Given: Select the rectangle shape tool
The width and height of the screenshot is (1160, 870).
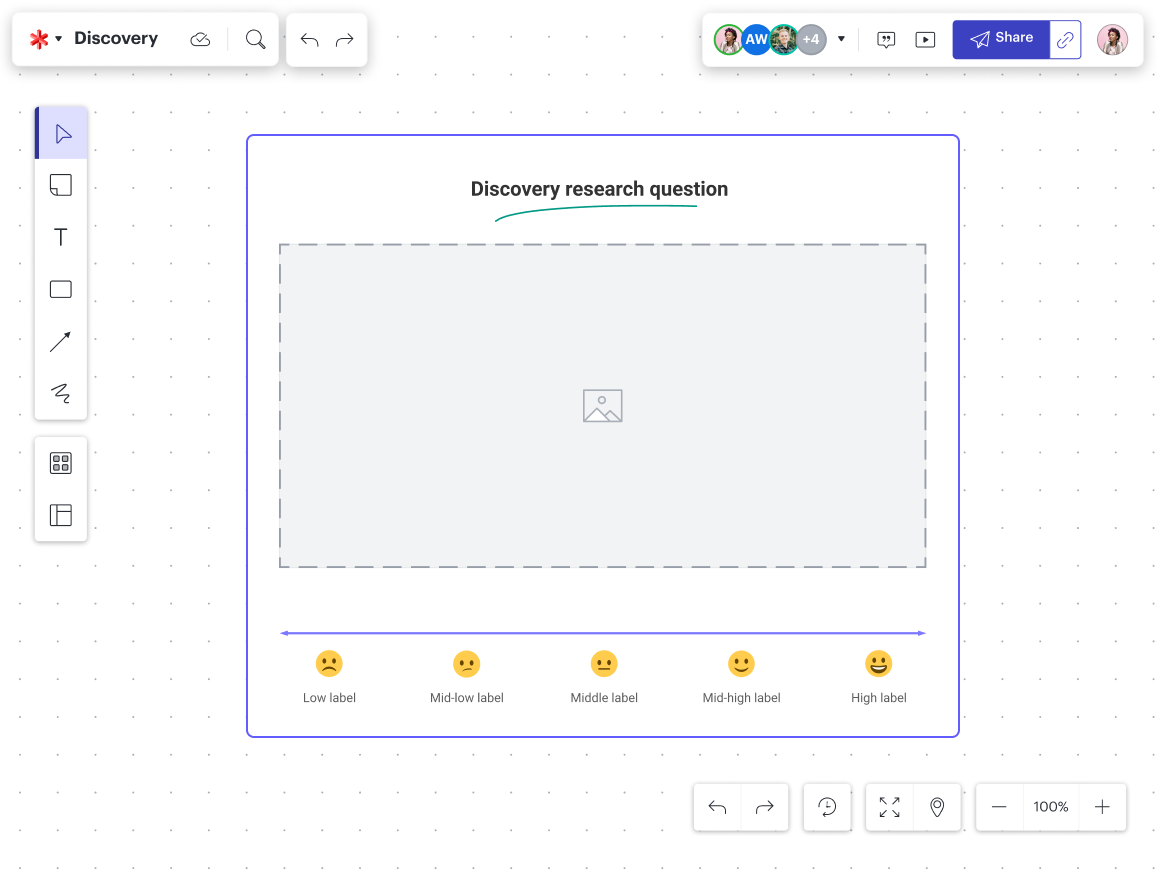Looking at the screenshot, I should click(61, 290).
